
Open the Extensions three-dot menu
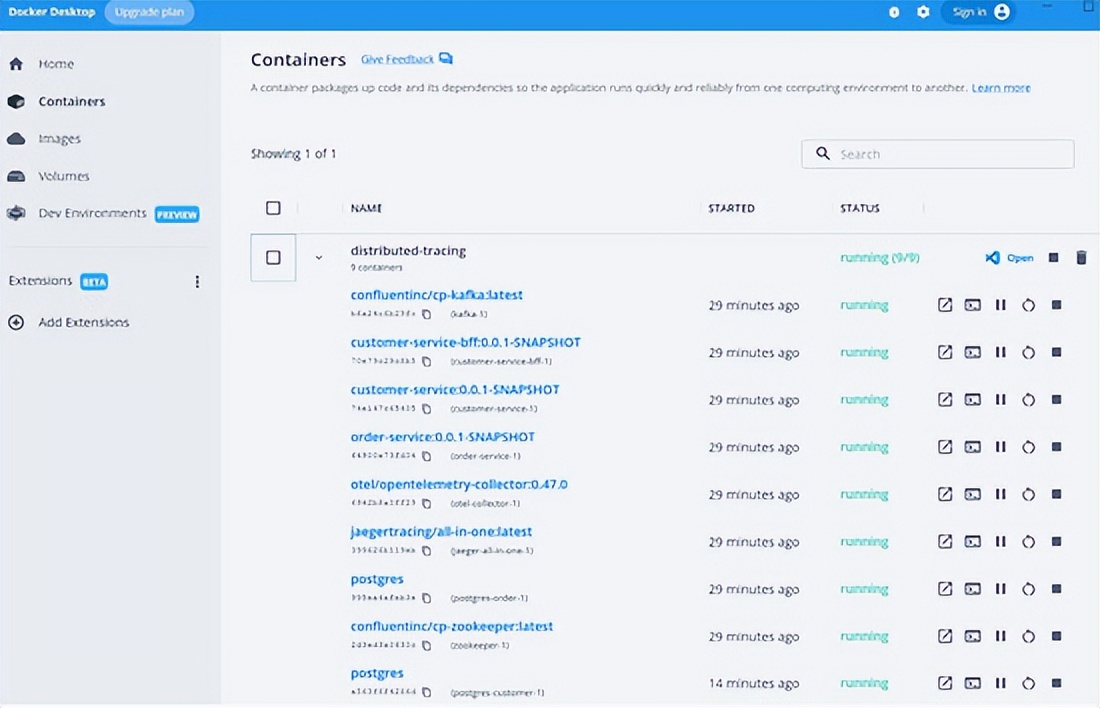pyautogui.click(x=197, y=282)
